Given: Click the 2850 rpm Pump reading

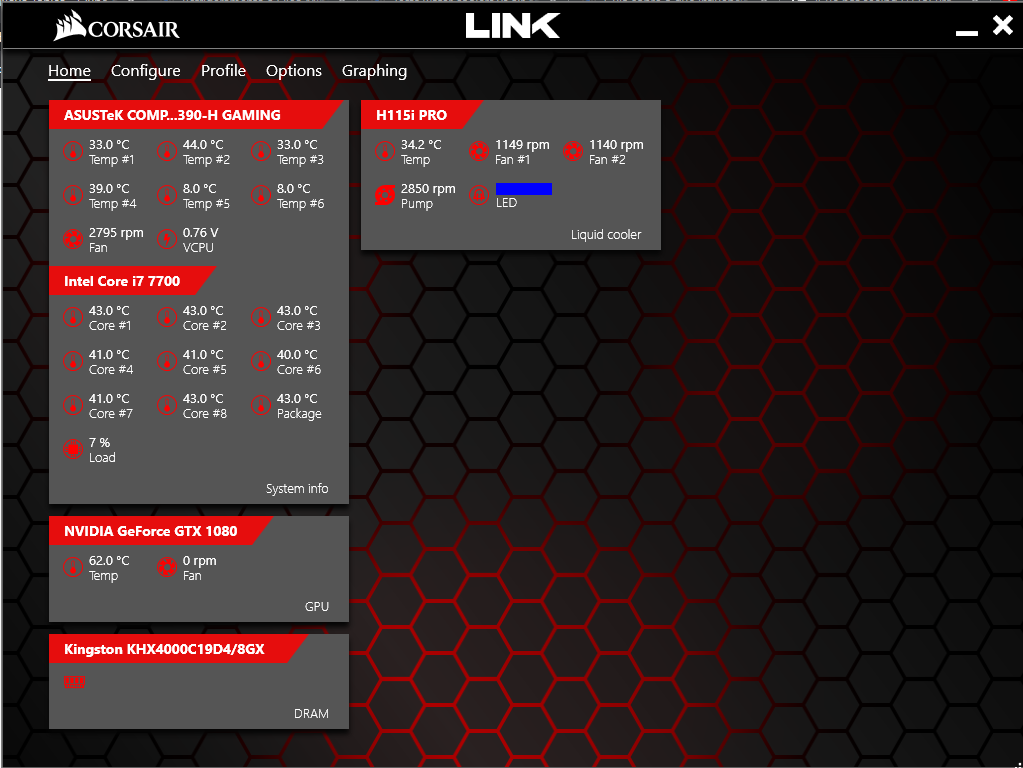Looking at the screenshot, I should pyautogui.click(x=428, y=189).
